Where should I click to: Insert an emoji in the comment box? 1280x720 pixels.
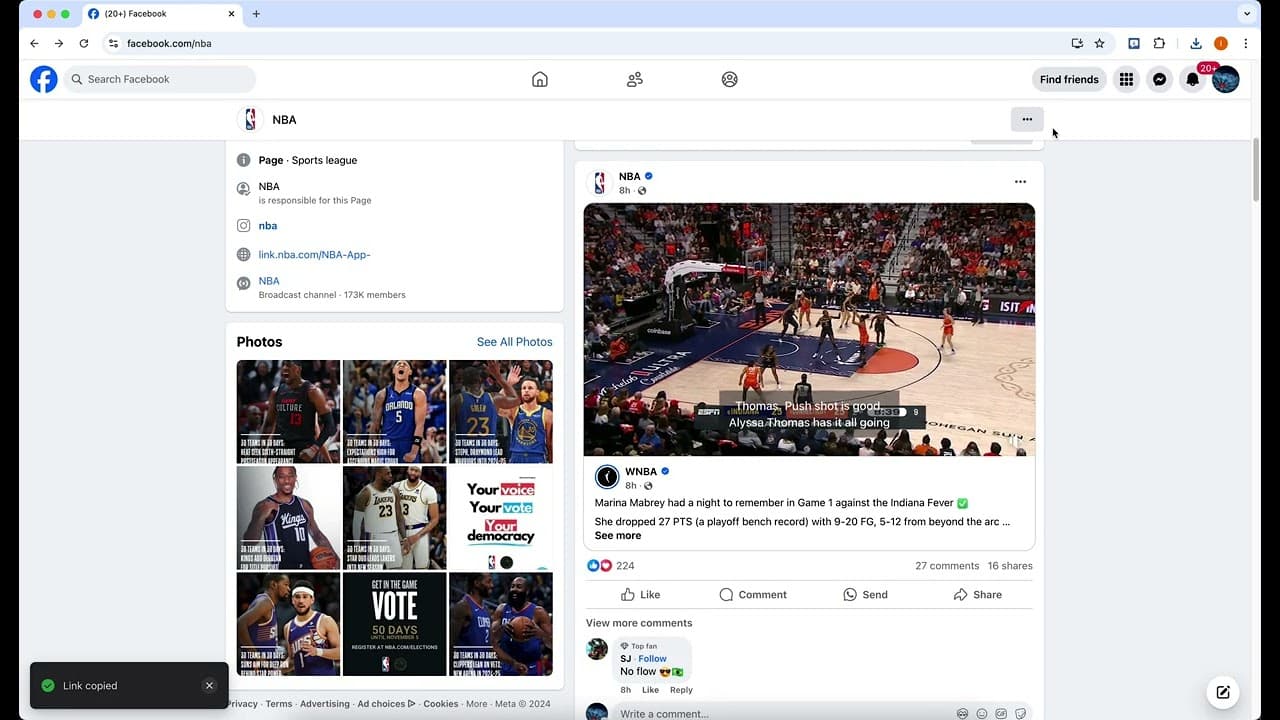point(982,714)
